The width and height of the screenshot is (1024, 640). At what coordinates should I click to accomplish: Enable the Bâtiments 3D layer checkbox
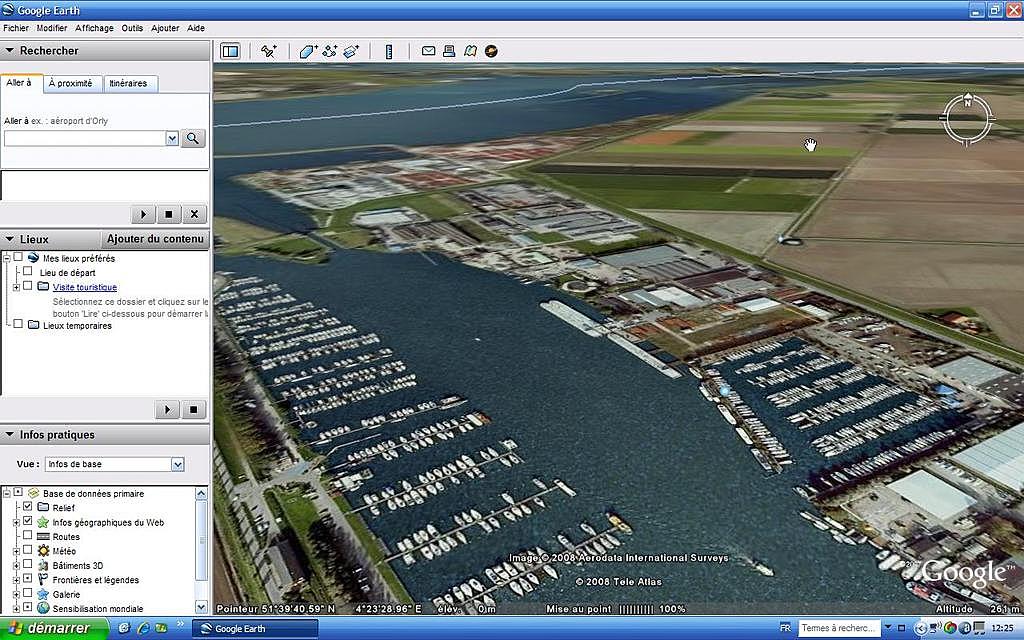pos(27,564)
